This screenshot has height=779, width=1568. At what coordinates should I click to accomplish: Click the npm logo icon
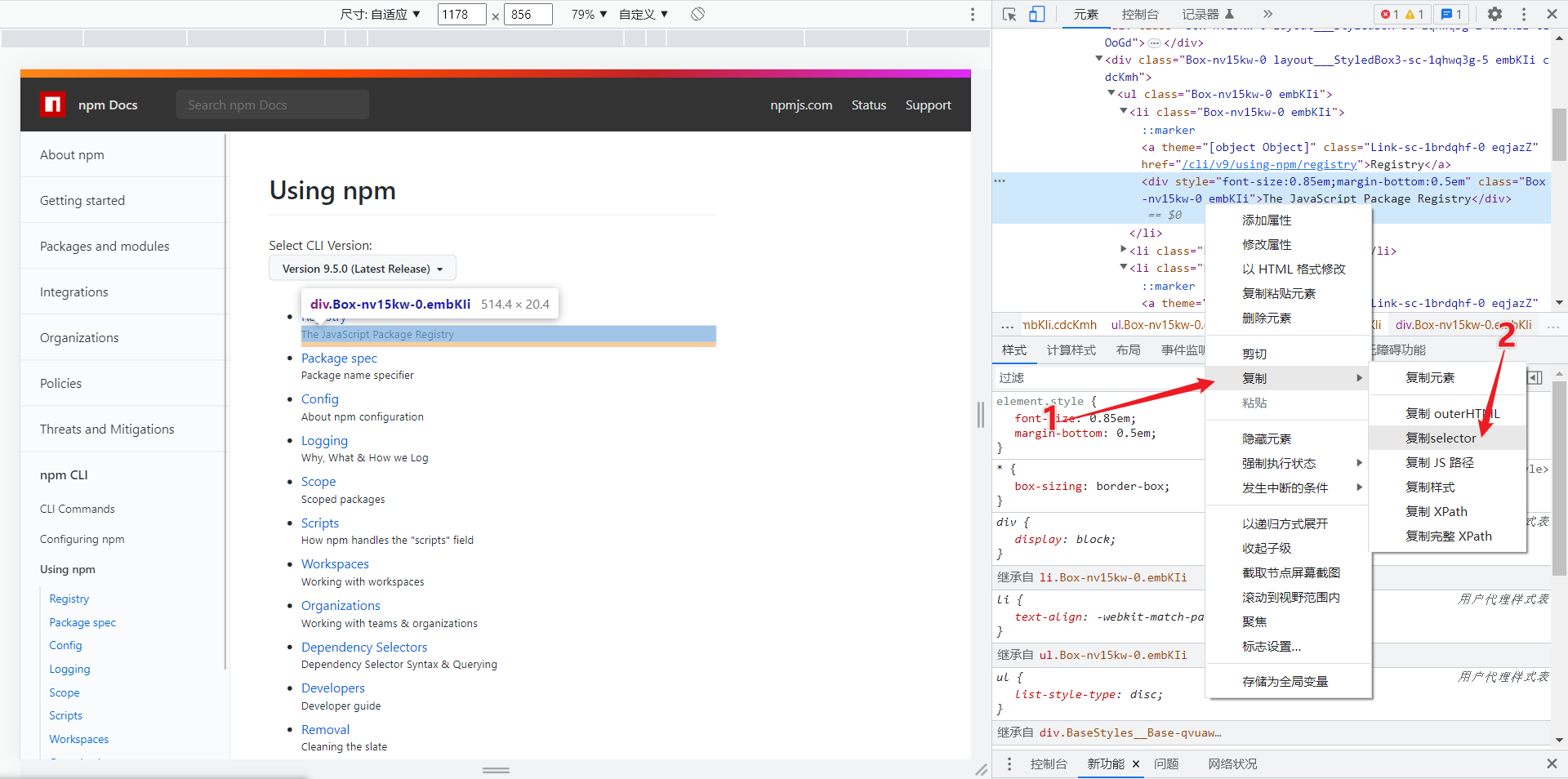point(53,105)
